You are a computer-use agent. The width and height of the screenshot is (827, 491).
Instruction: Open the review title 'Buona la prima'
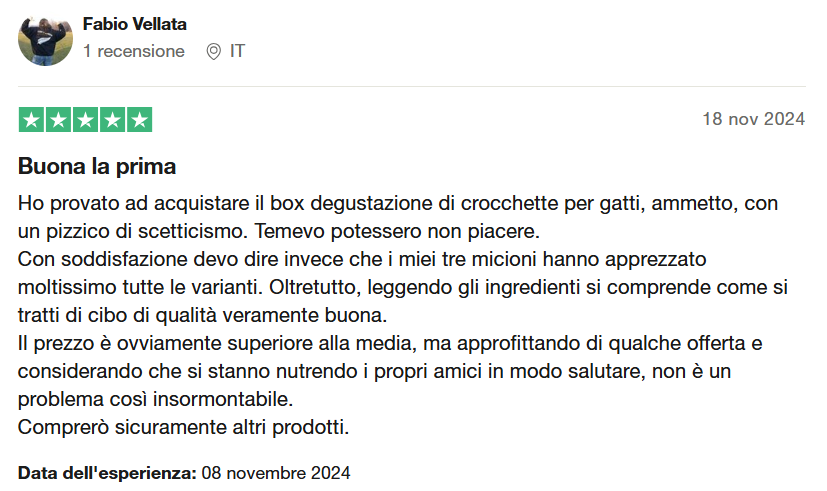(97, 166)
